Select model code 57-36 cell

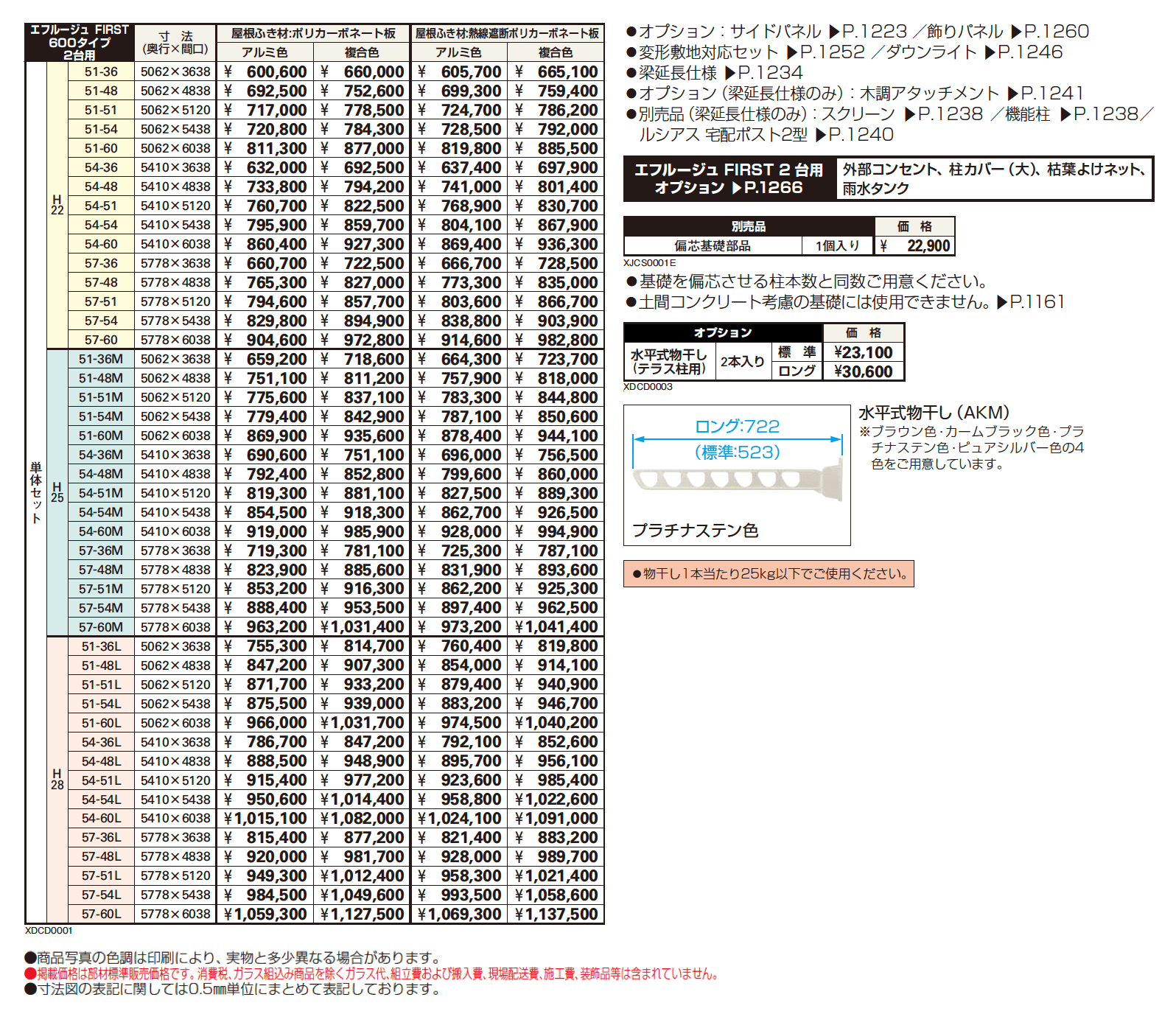coord(101,263)
